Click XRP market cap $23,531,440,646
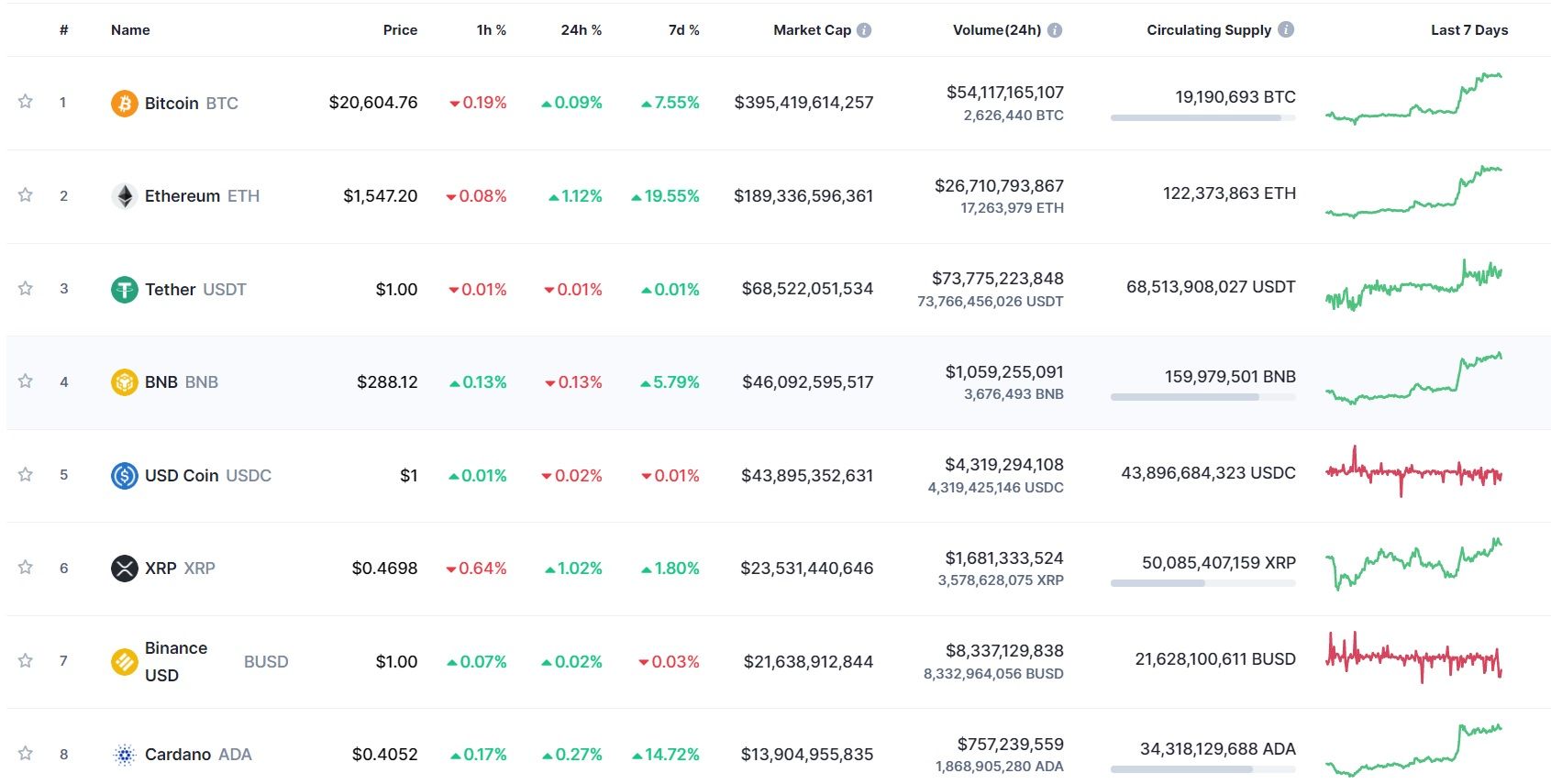The image size is (1551, 784). [x=807, y=569]
